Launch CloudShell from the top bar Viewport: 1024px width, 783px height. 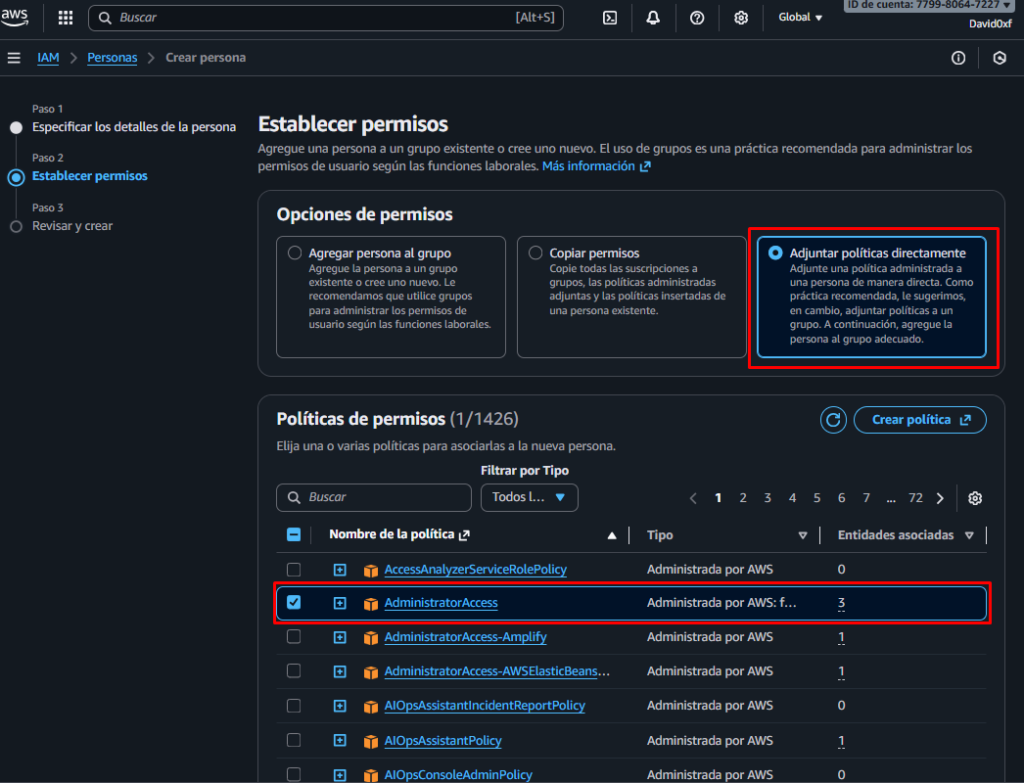(609, 18)
